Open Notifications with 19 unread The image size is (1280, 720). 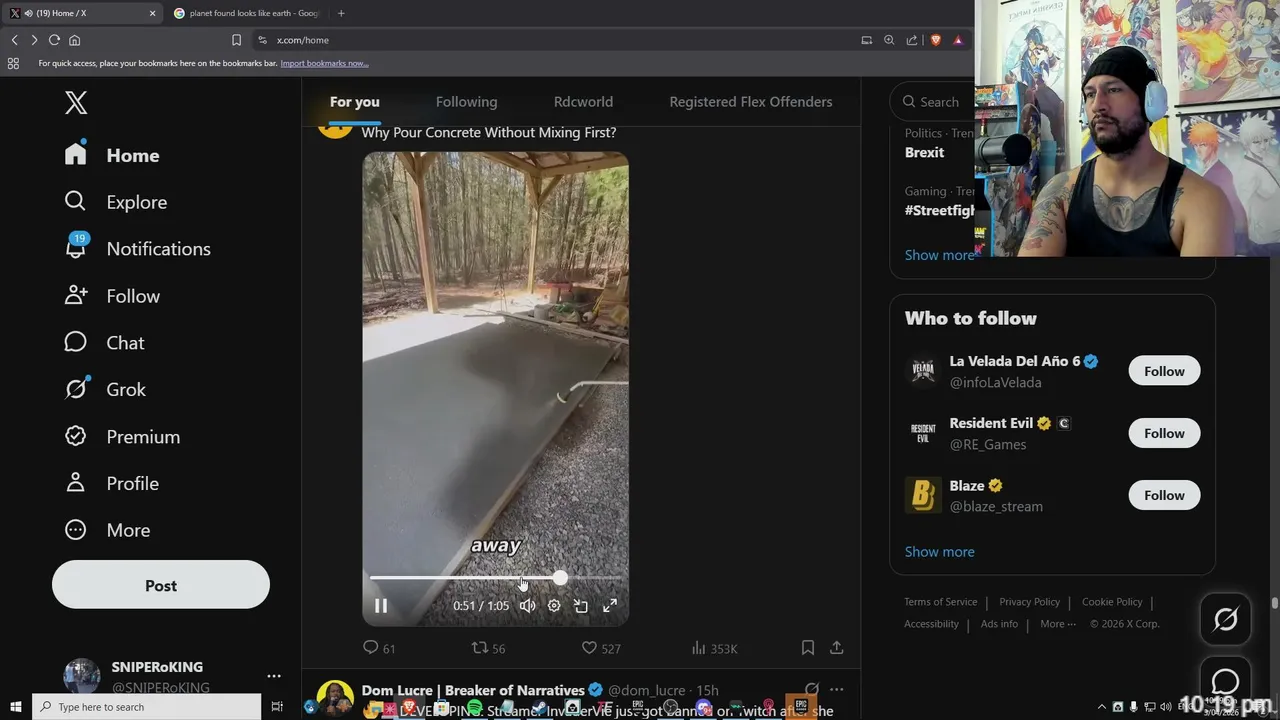pyautogui.click(x=137, y=249)
